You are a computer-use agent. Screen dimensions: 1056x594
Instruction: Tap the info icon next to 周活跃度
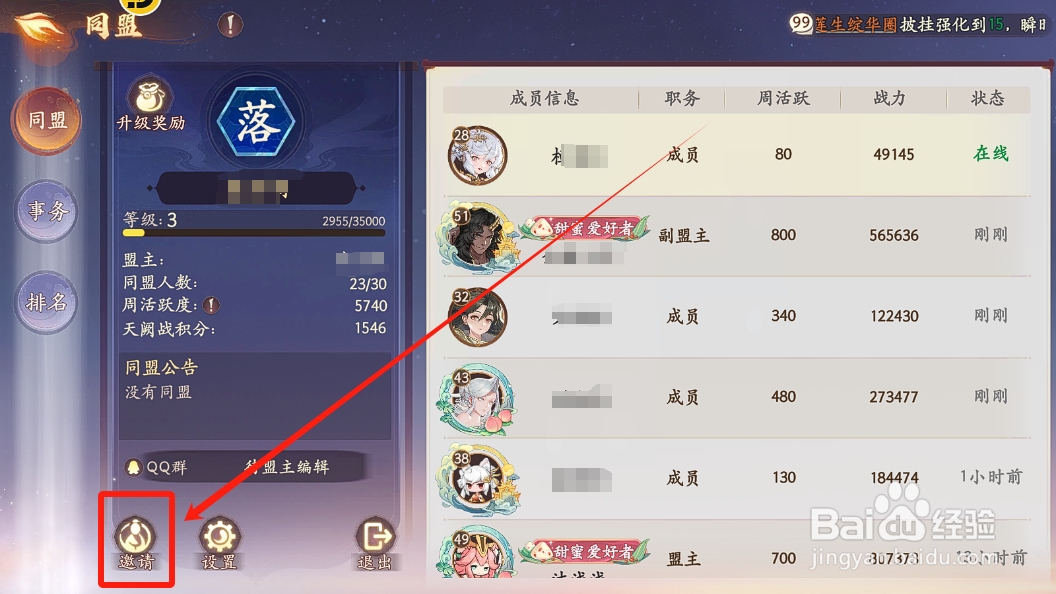(x=211, y=305)
